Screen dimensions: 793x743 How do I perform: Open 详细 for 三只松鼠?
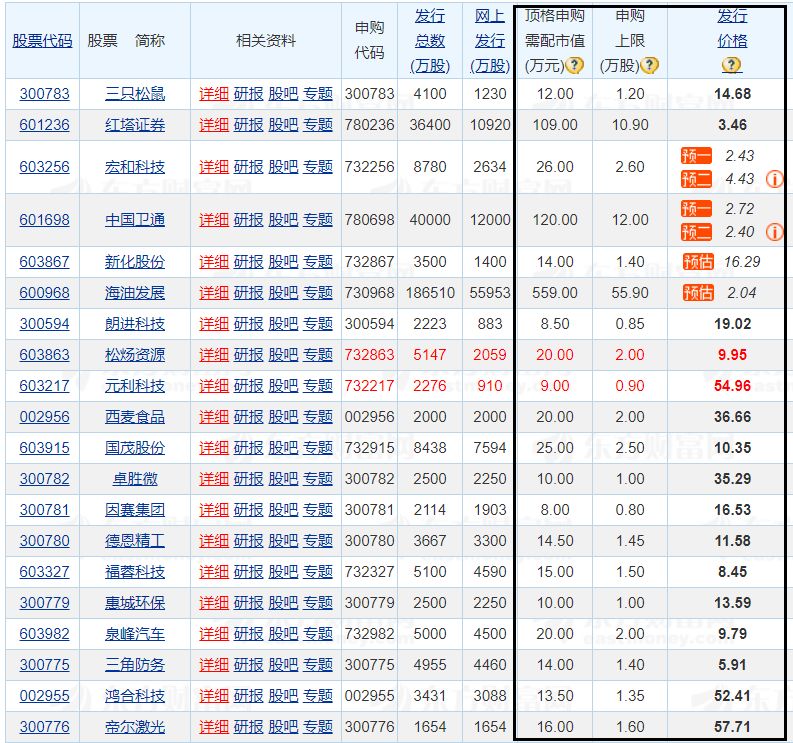(x=214, y=94)
